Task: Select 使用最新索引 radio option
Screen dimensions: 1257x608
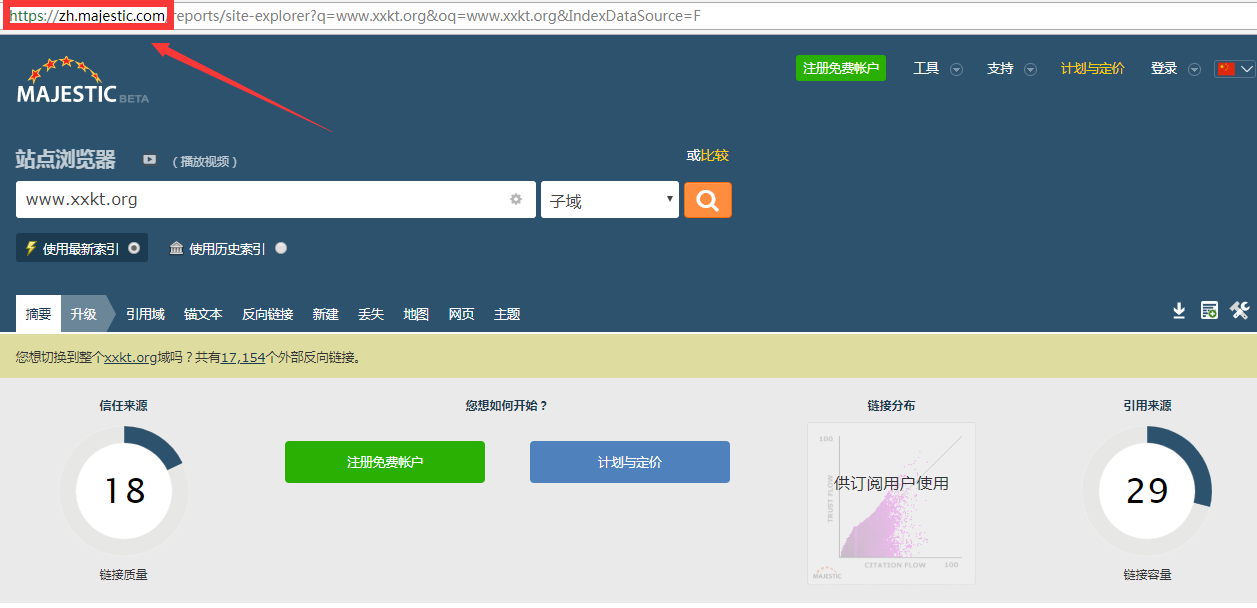Action: [134, 248]
